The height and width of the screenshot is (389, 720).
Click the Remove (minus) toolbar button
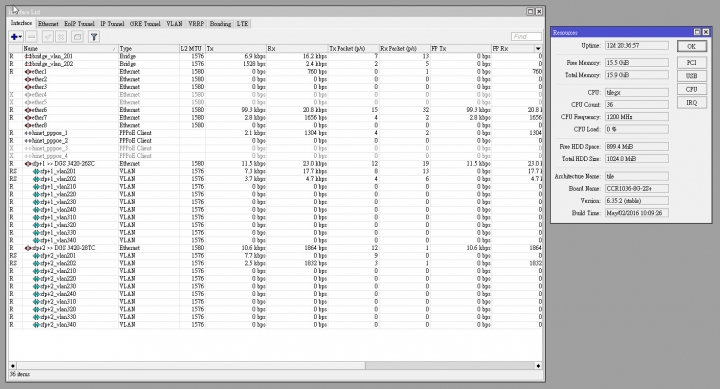pyautogui.click(x=31, y=37)
